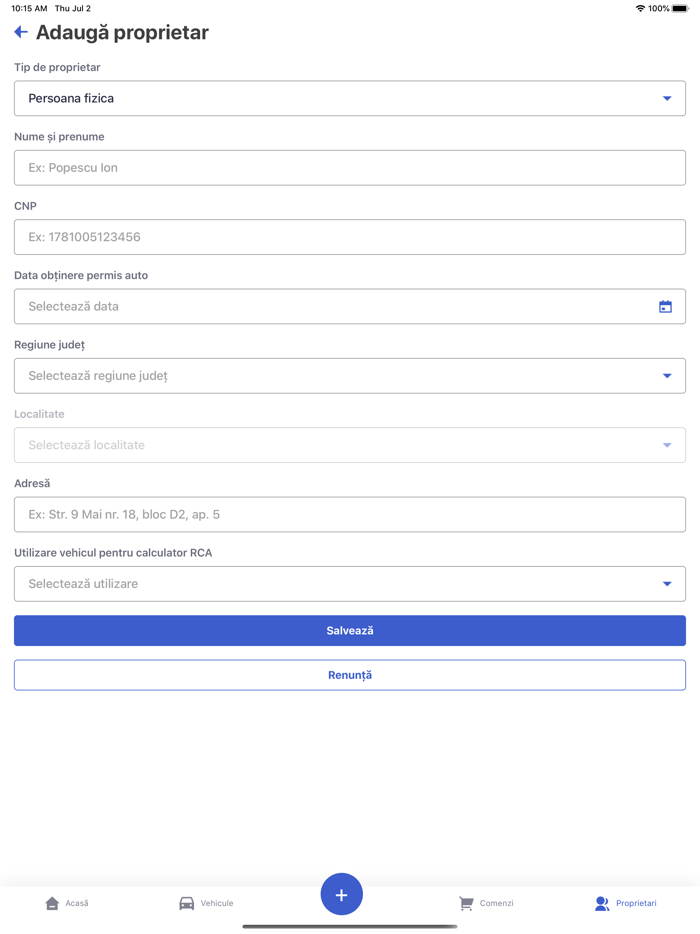This screenshot has width=700, height=934.
Task: Tap the Proprietari people icon
Action: pyautogui.click(x=602, y=903)
